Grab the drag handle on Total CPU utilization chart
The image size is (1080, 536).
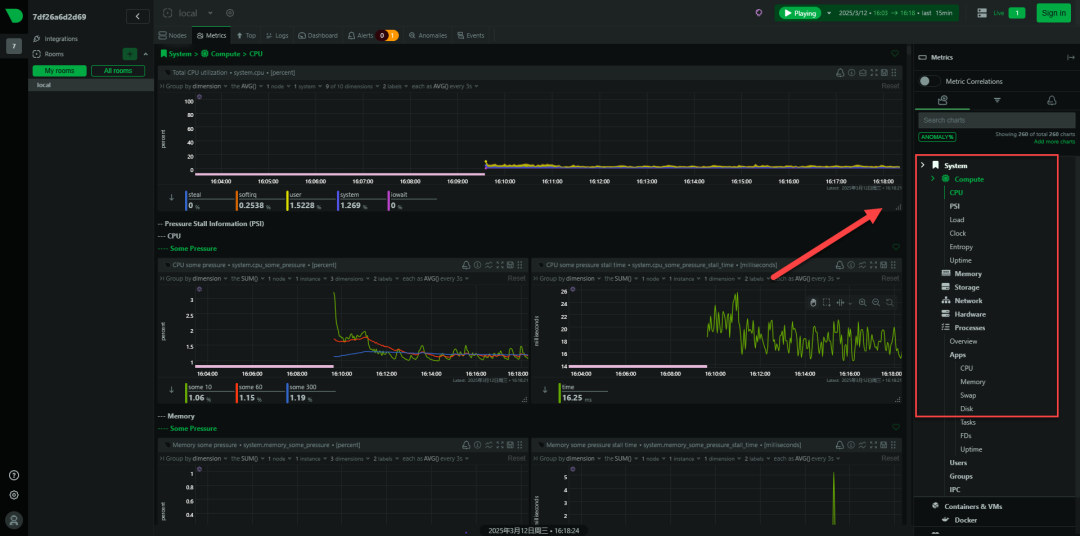click(x=894, y=72)
